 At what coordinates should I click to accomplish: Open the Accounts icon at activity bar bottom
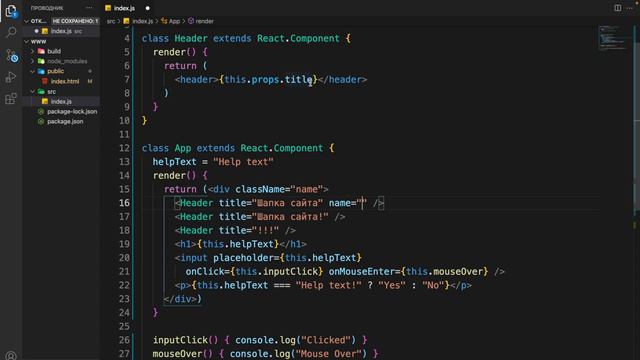pyautogui.click(x=11, y=356)
